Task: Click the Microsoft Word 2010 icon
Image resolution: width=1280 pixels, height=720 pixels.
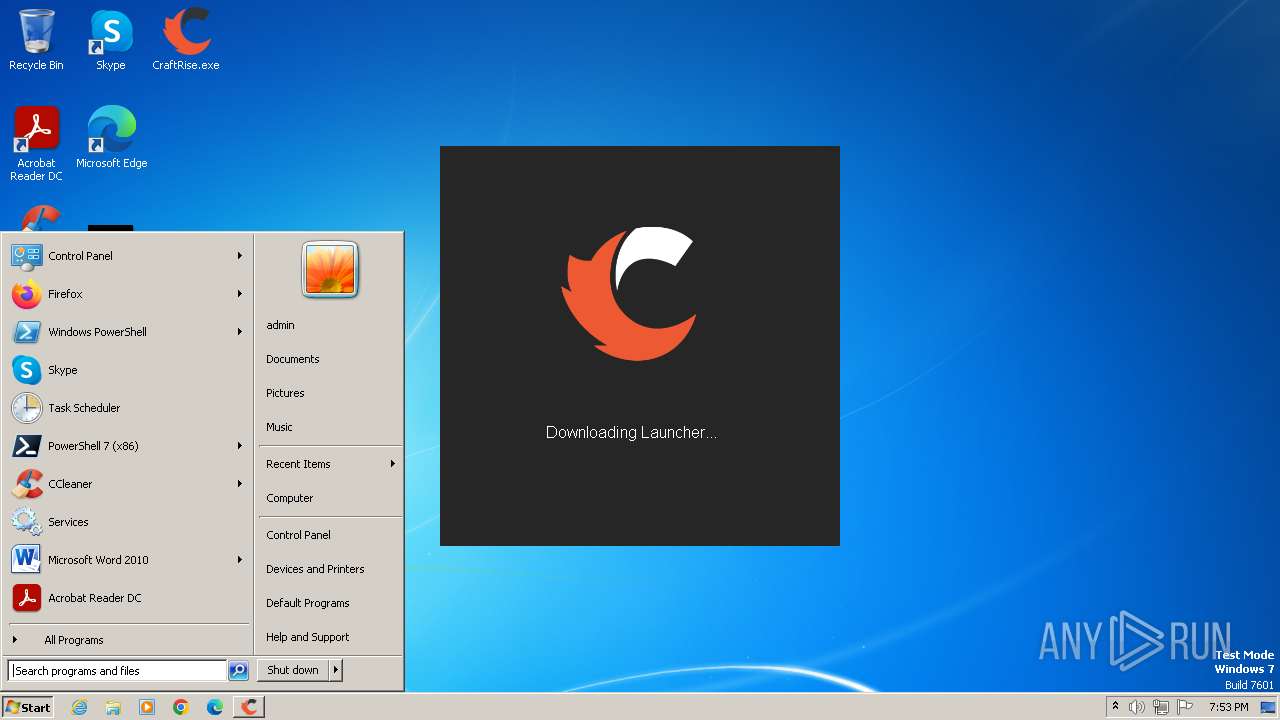Action: click(x=26, y=560)
